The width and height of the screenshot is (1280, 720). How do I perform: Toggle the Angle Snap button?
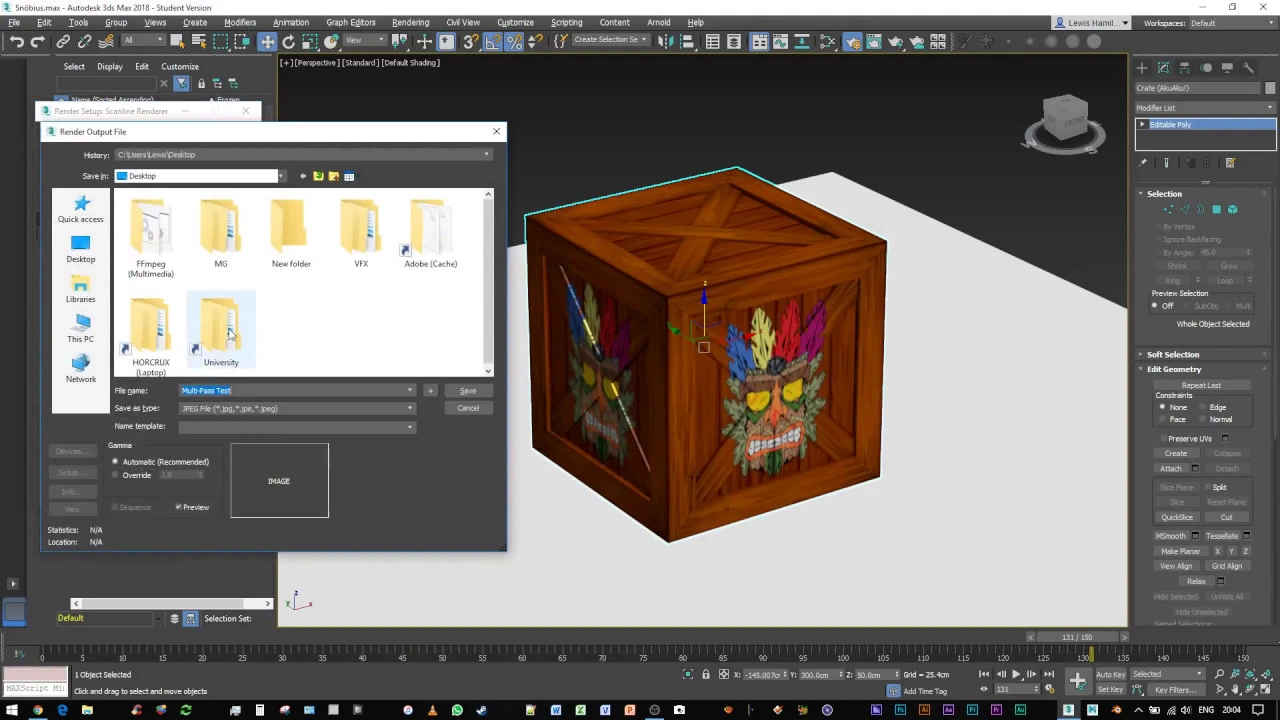tap(493, 41)
